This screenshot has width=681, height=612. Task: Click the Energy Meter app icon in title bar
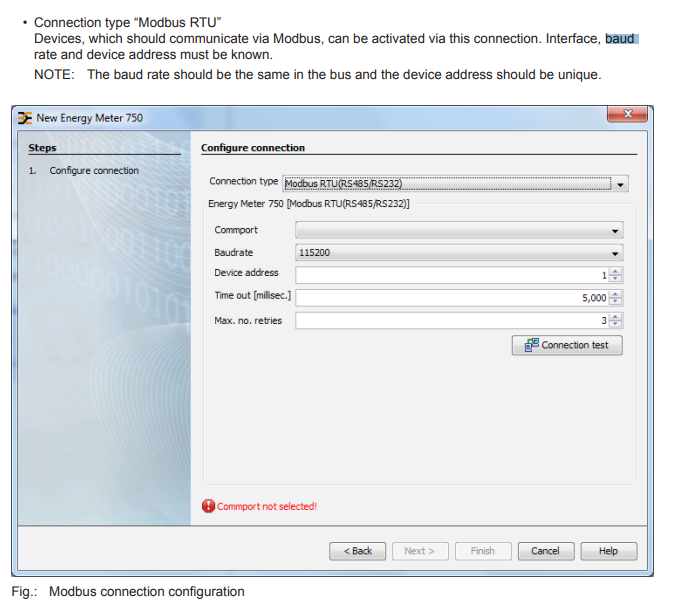click(x=25, y=118)
